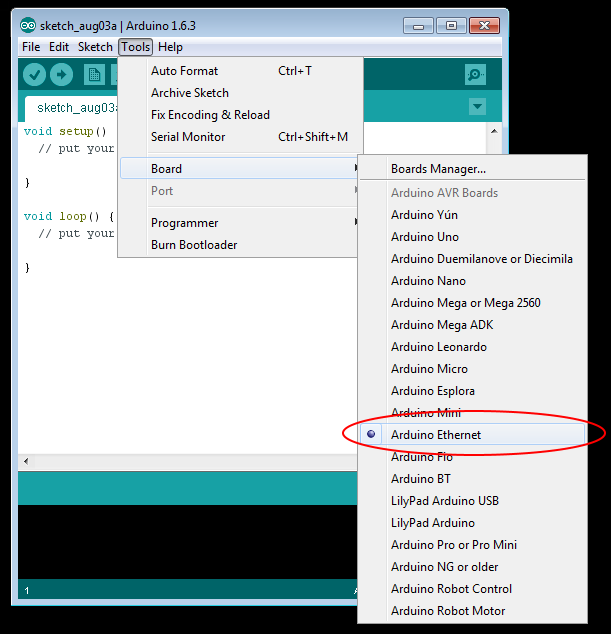Open the tab options dropdown arrow
The width and height of the screenshot is (611, 634).
tap(477, 107)
